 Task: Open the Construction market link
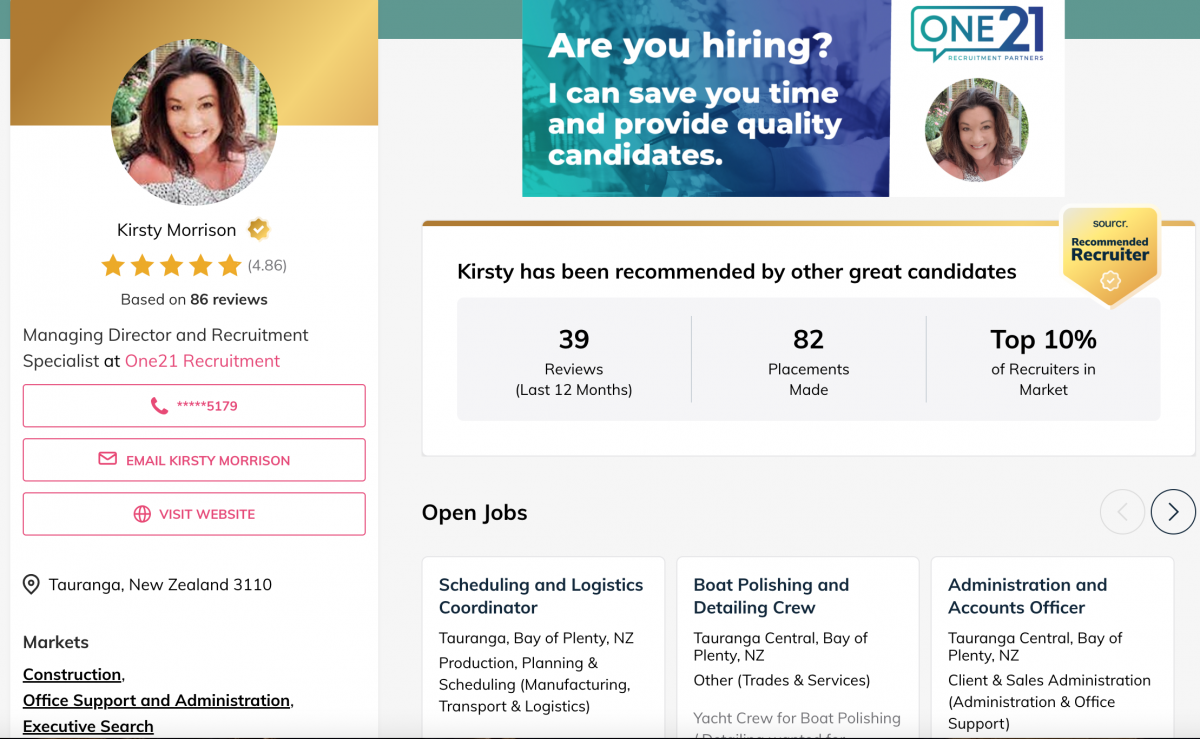point(72,674)
